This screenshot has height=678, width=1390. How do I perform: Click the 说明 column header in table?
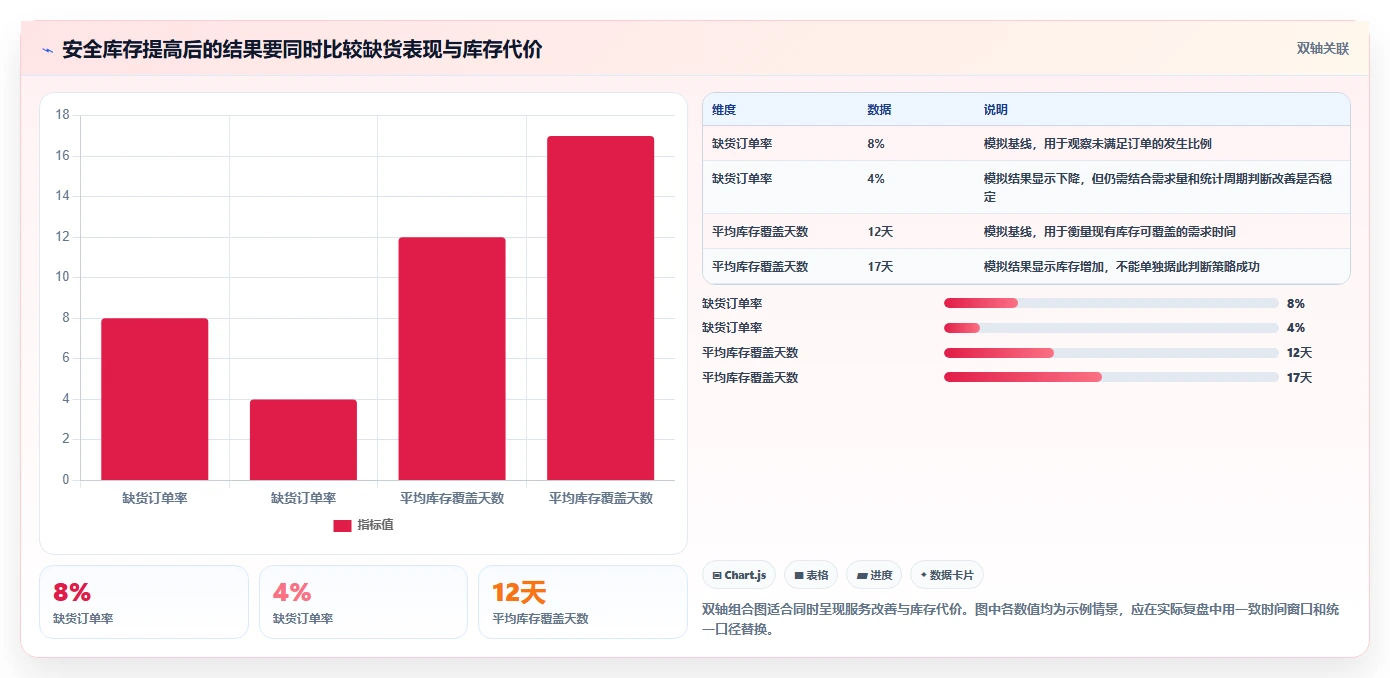pyautogui.click(x=996, y=110)
